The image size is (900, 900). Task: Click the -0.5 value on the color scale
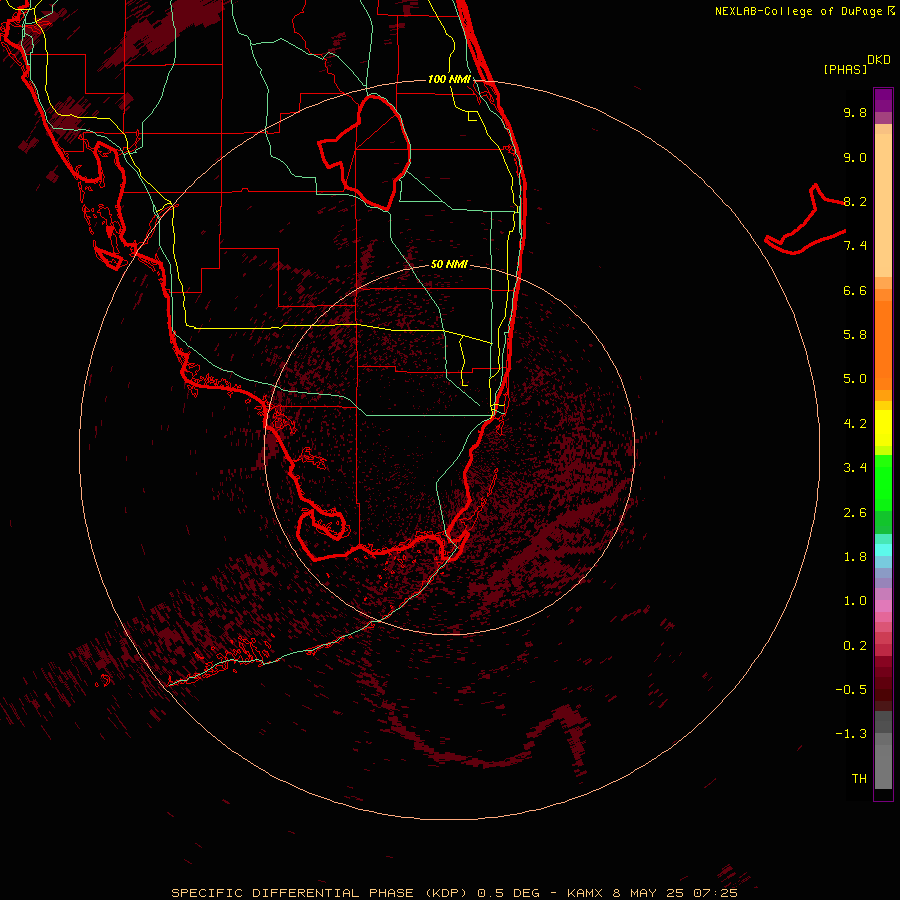coord(851,690)
